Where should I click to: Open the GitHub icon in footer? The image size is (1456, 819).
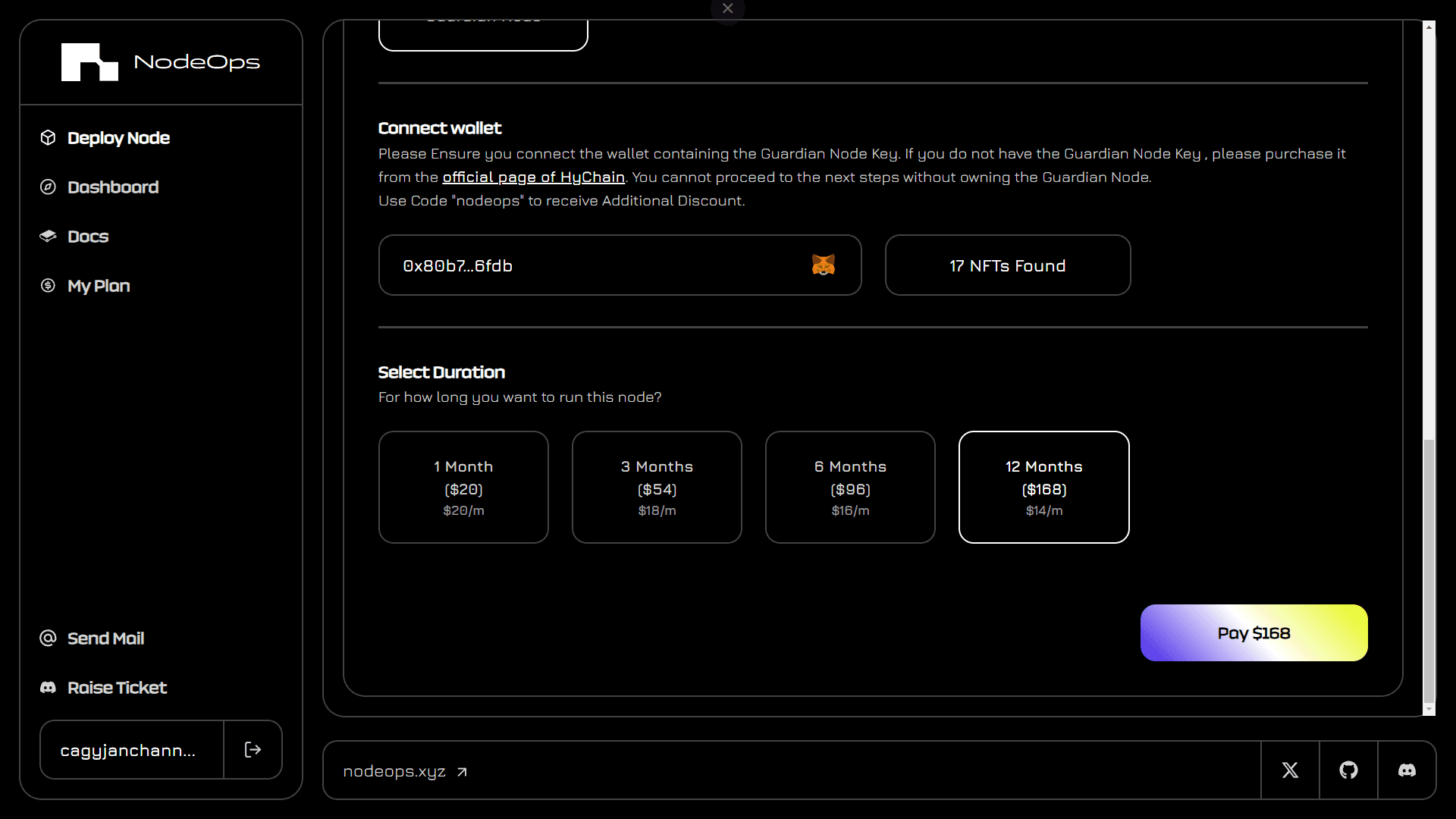point(1348,770)
